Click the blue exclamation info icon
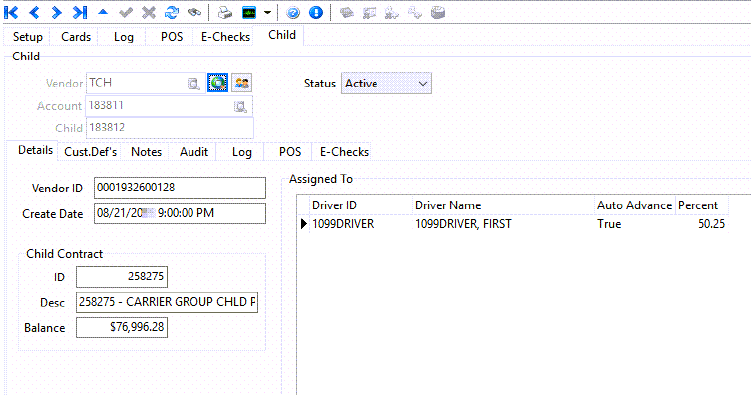The image size is (751, 395). [316, 13]
